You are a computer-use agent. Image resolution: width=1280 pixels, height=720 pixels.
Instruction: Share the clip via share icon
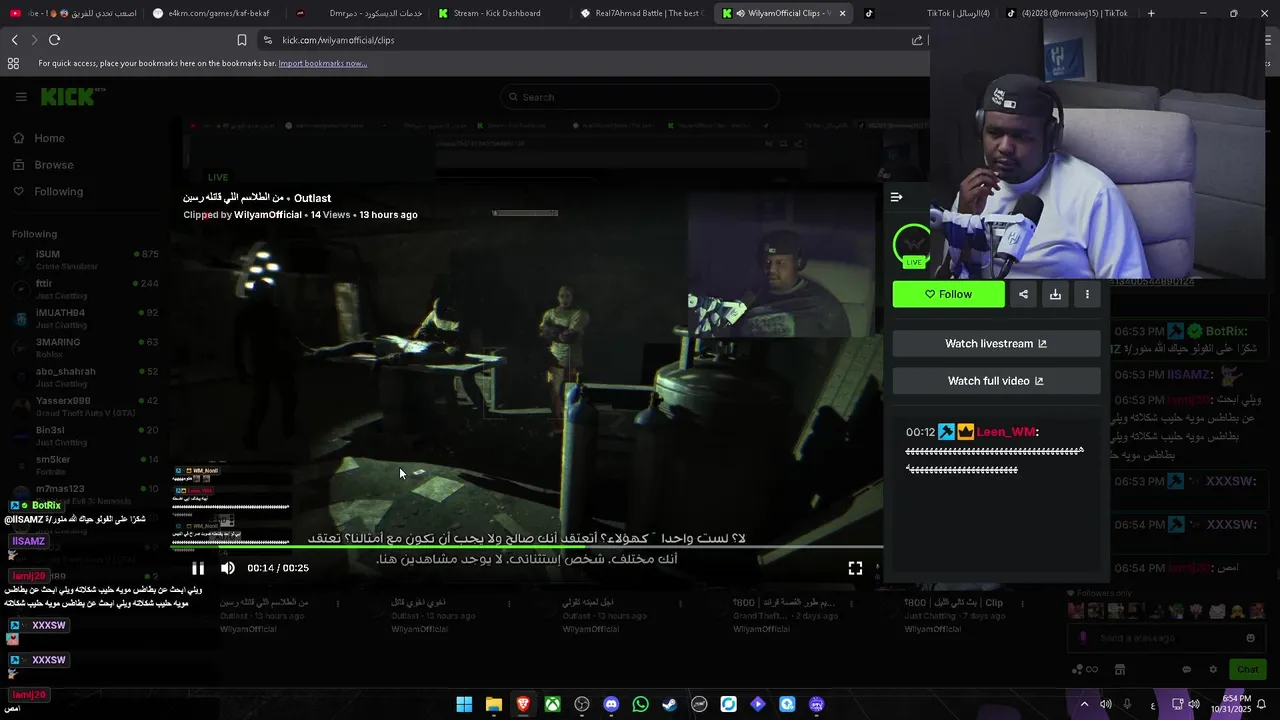[1023, 294]
